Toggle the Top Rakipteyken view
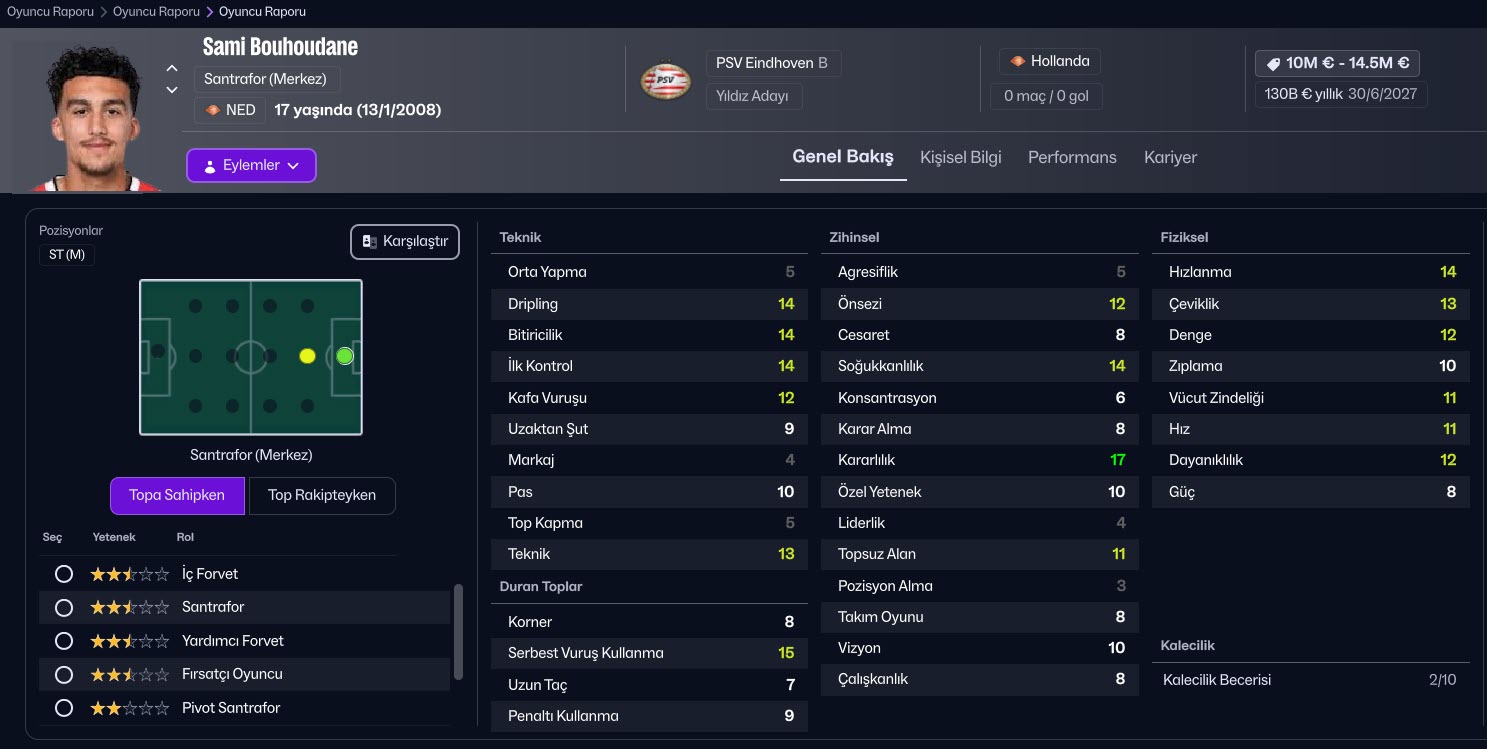The image size is (1487, 749). pyautogui.click(x=322, y=495)
